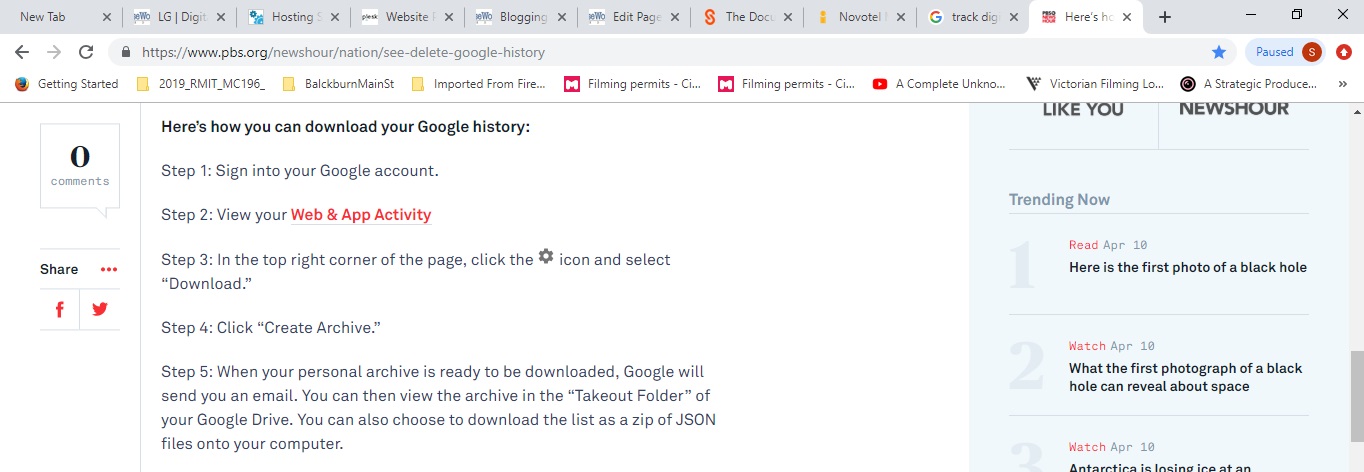Share article on Twitter
This screenshot has height=472, width=1364.
pyautogui.click(x=100, y=309)
